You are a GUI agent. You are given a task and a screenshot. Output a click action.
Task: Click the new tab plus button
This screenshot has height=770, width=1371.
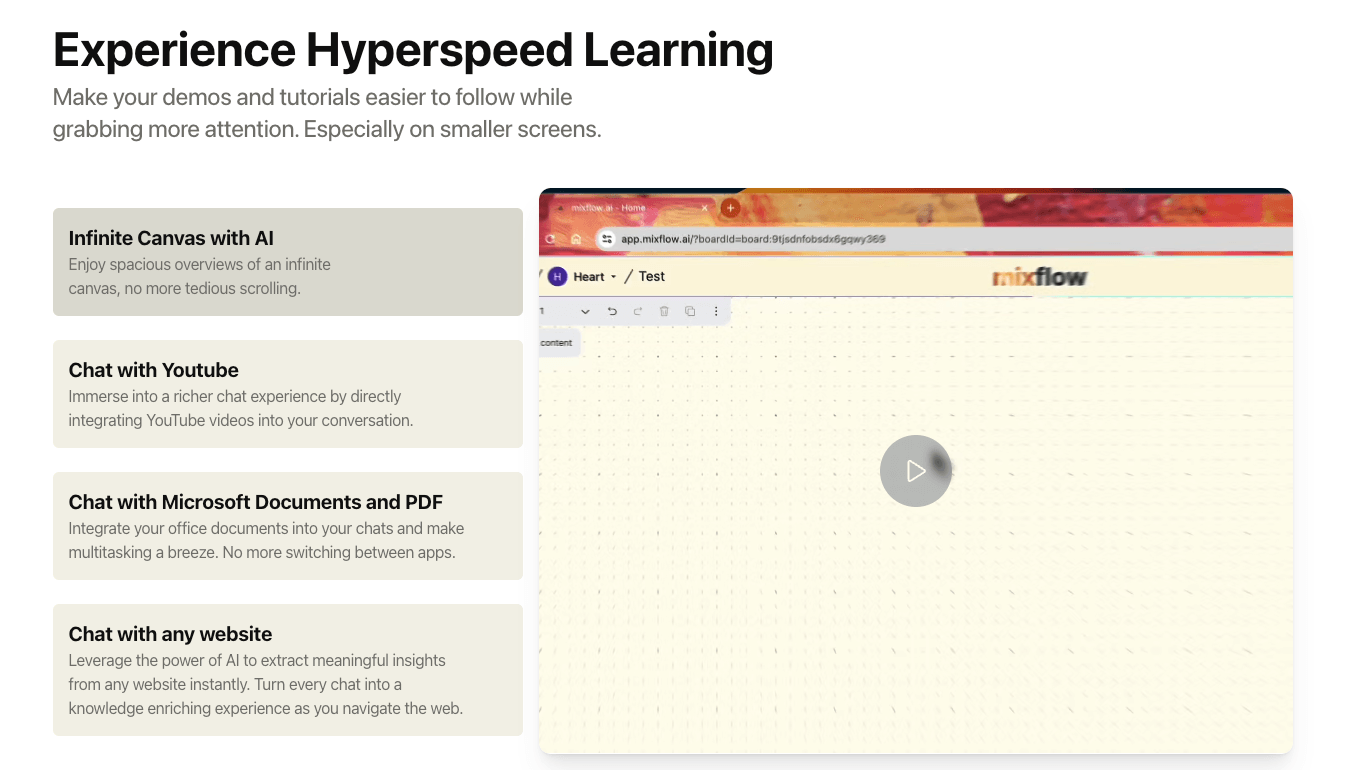click(x=730, y=208)
